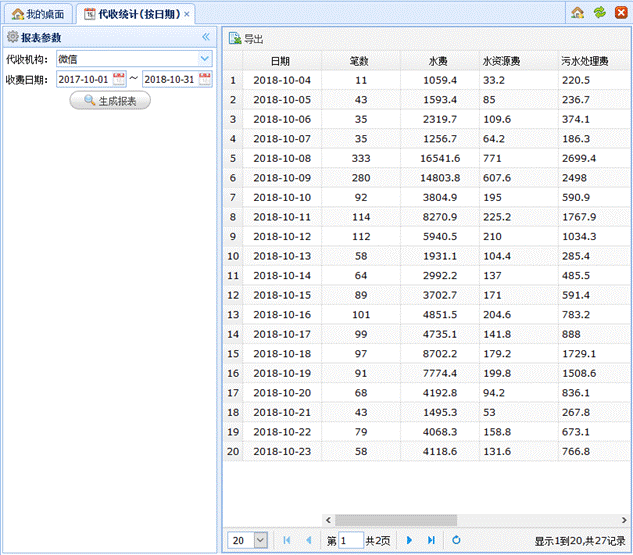Click the 笔数 column header
Viewport: 633px width, 555px height.
[361, 61]
